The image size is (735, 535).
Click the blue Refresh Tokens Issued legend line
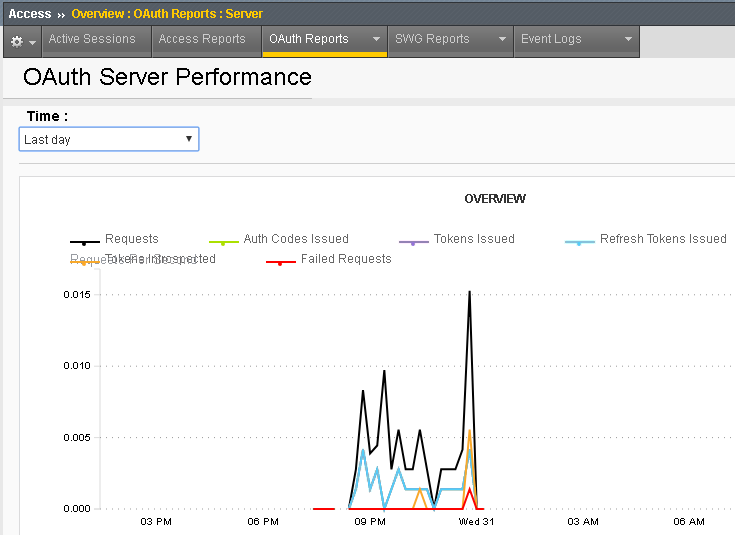pos(580,242)
